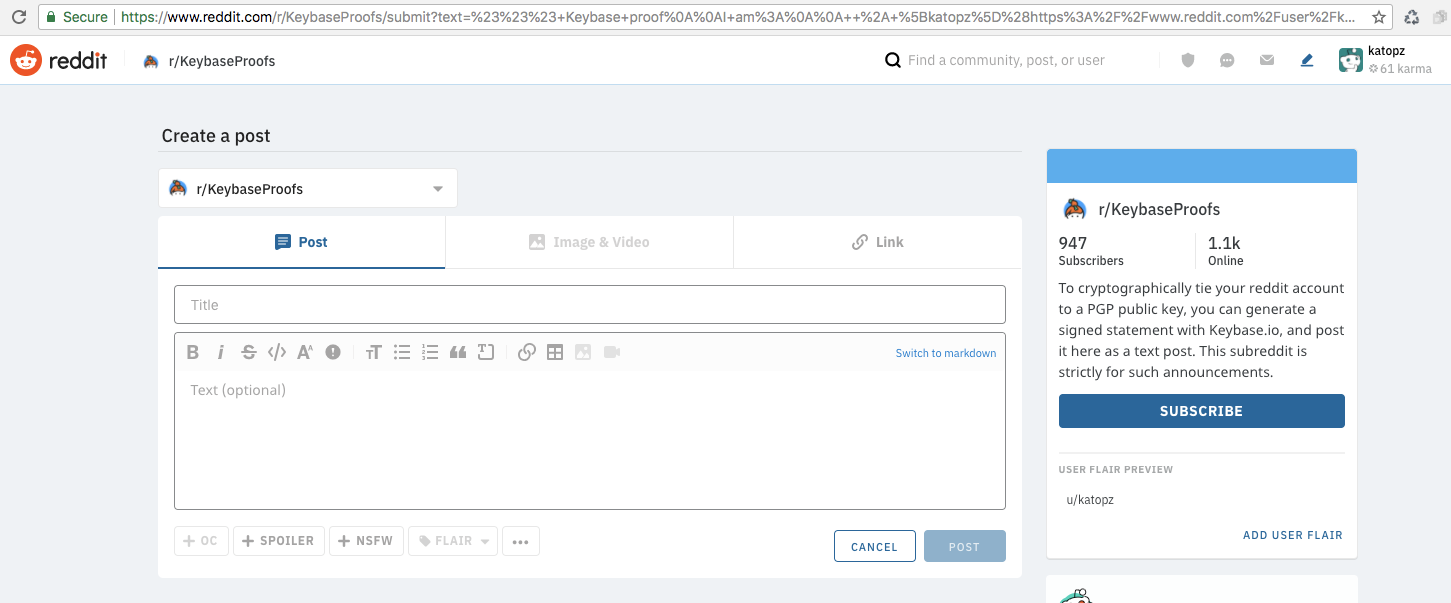Image resolution: width=1451 pixels, height=603 pixels.
Task: Insert a quote block
Action: pyautogui.click(x=458, y=352)
